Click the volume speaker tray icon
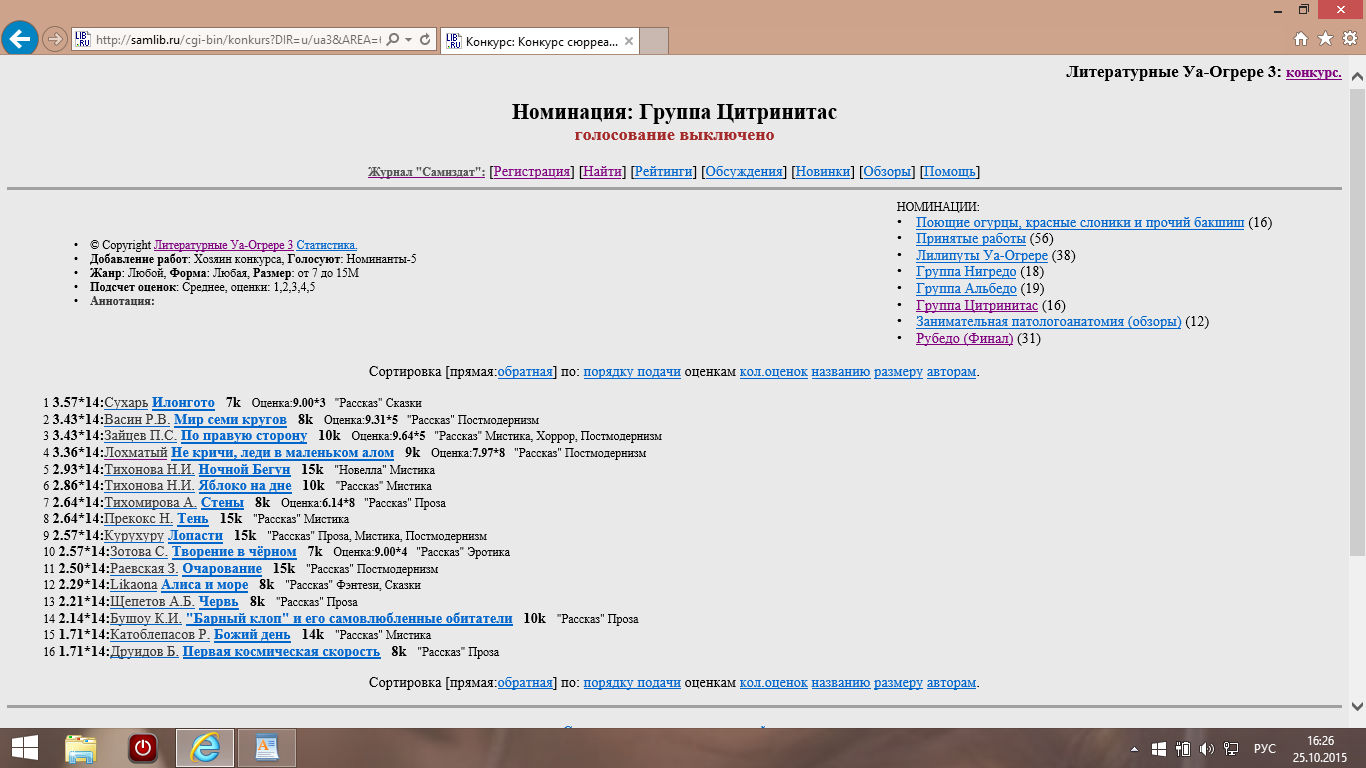 click(1206, 749)
